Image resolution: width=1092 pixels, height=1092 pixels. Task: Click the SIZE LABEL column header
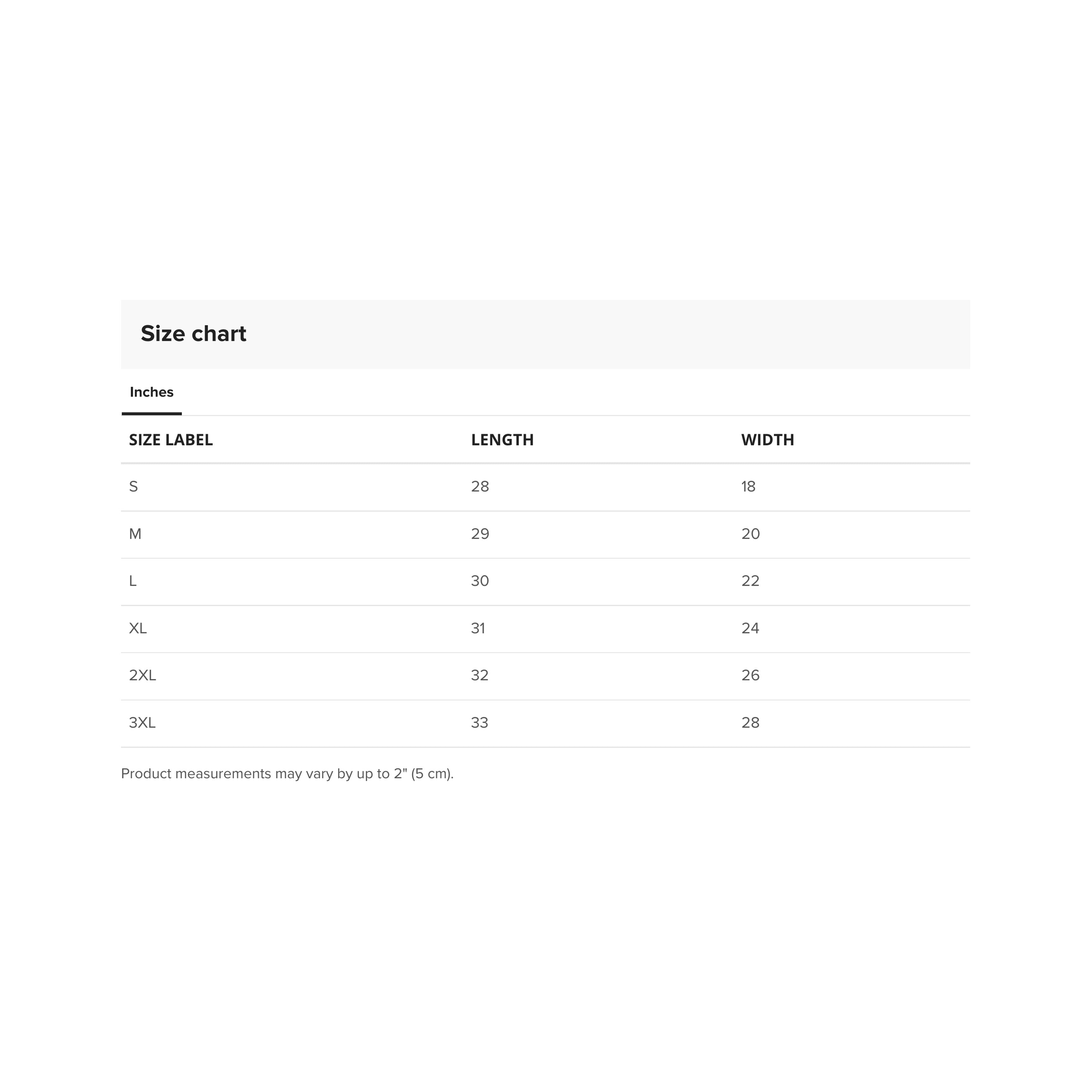[171, 440]
